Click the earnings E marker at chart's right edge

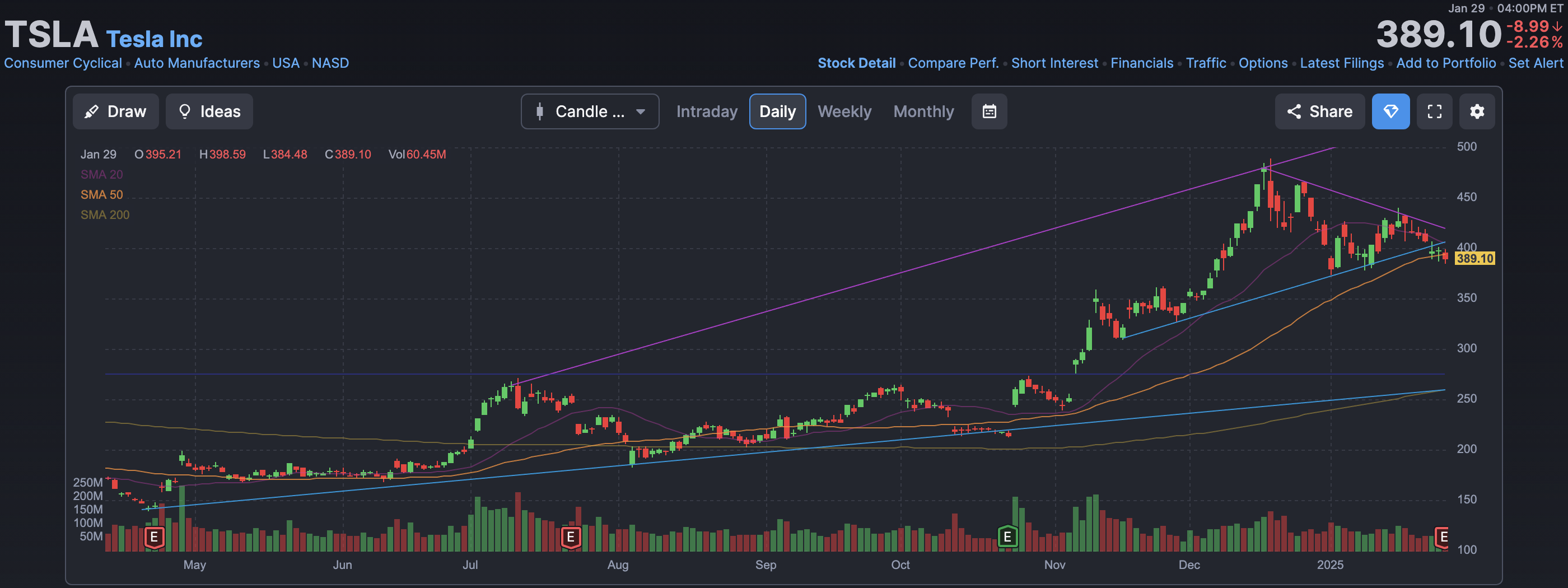coord(1443,537)
